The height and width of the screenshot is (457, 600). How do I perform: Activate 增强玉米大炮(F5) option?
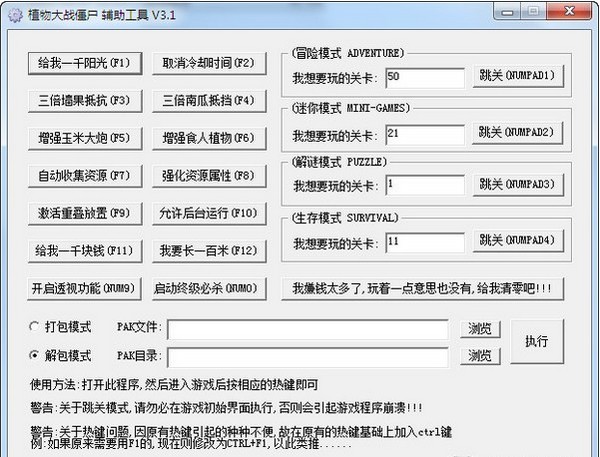coord(83,137)
